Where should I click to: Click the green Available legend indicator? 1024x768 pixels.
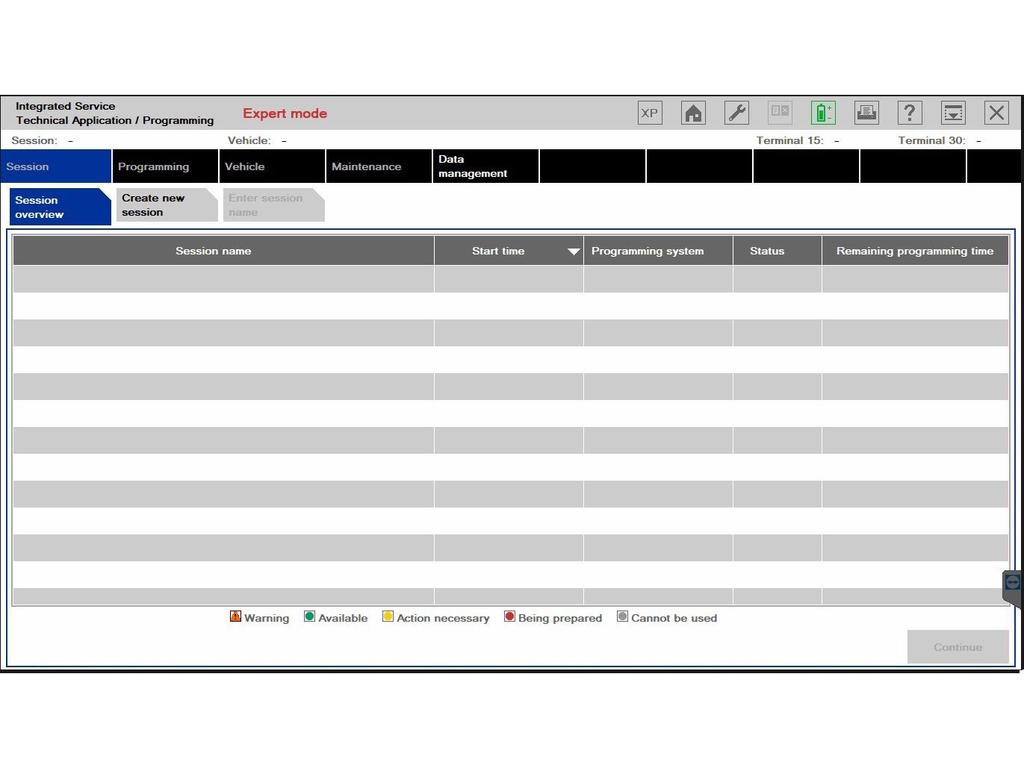[x=310, y=617]
